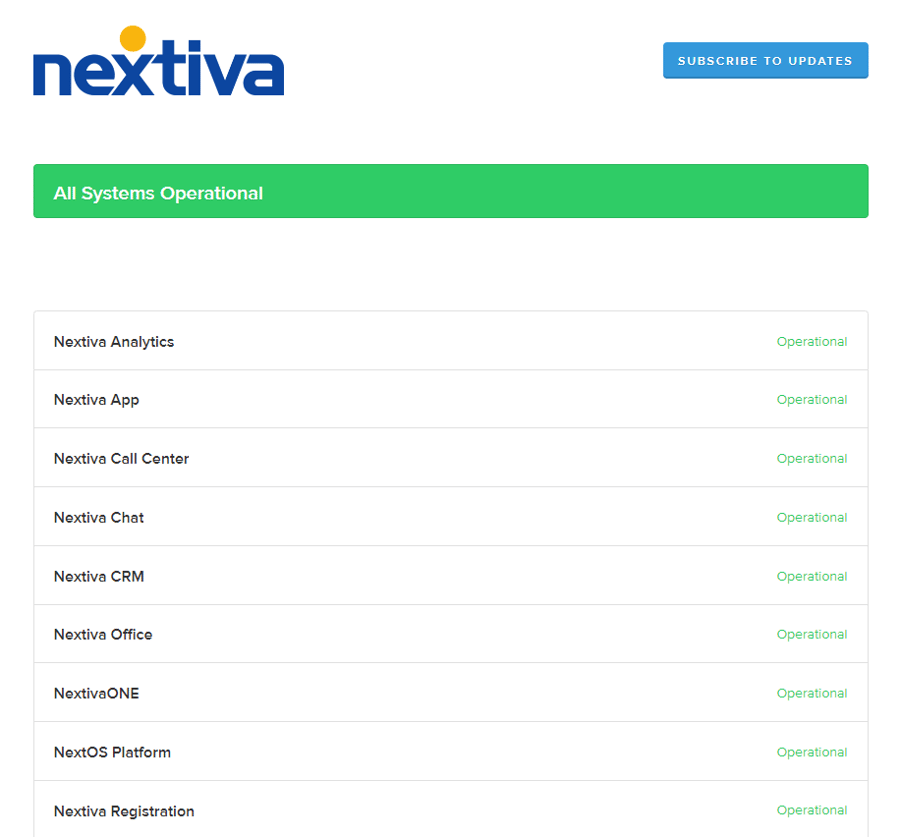Image resolution: width=900 pixels, height=837 pixels.
Task: Click the NextOS Platform entry
Action: click(x=112, y=752)
